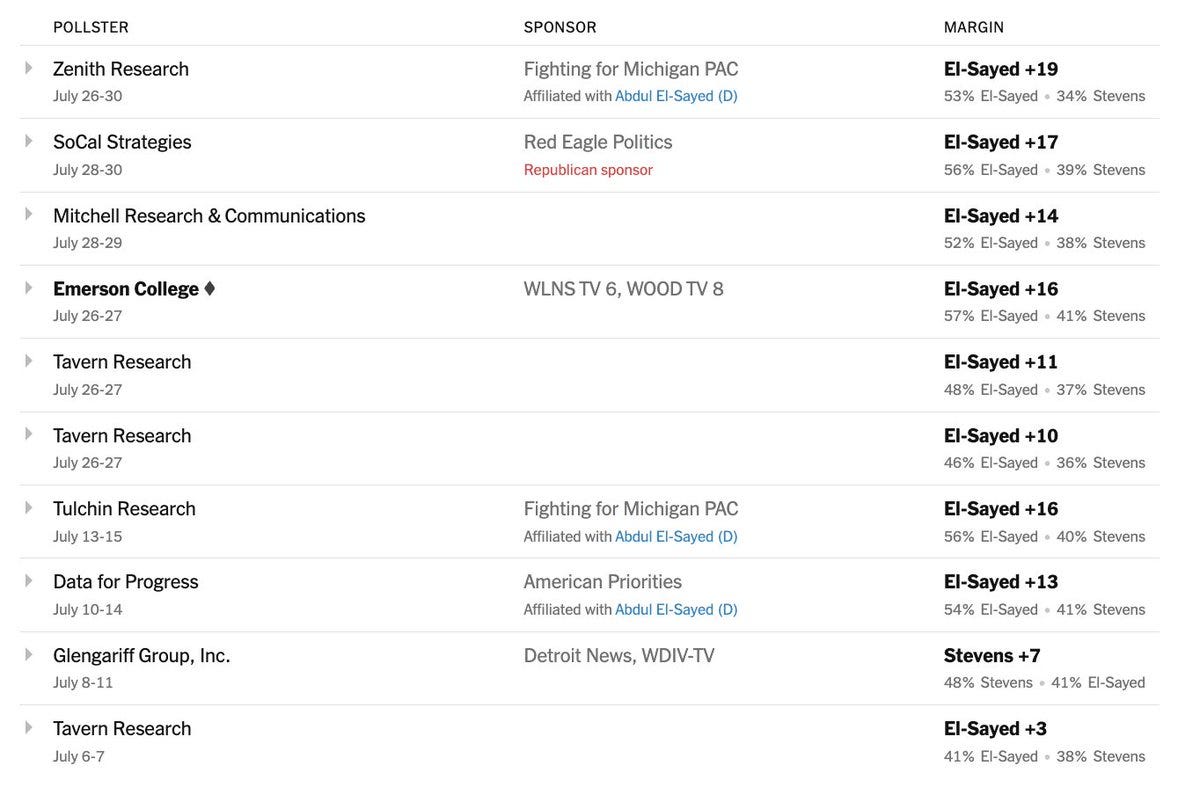Click the SPONSOR column header
This screenshot has width=1200, height=795.
tap(560, 27)
